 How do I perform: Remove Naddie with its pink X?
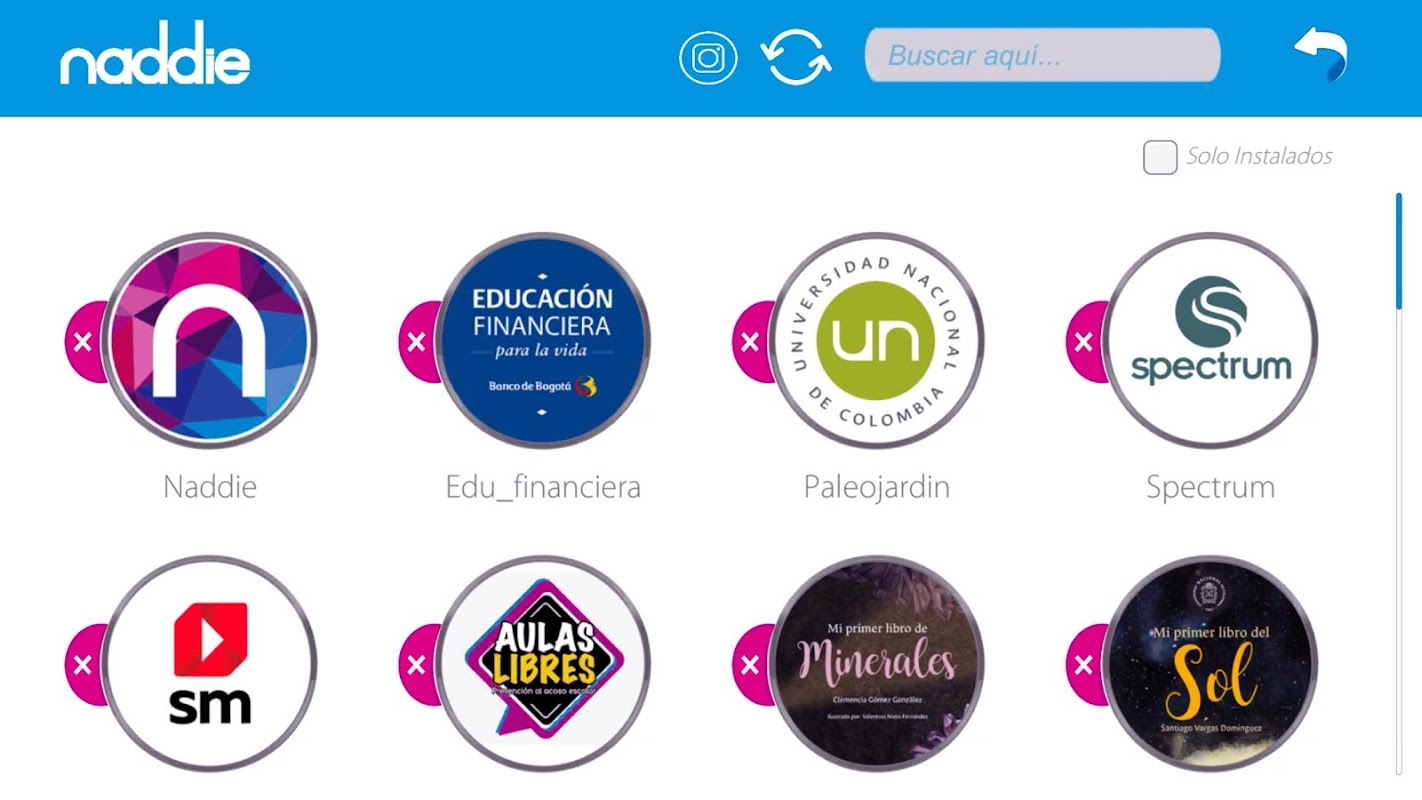[x=83, y=342]
